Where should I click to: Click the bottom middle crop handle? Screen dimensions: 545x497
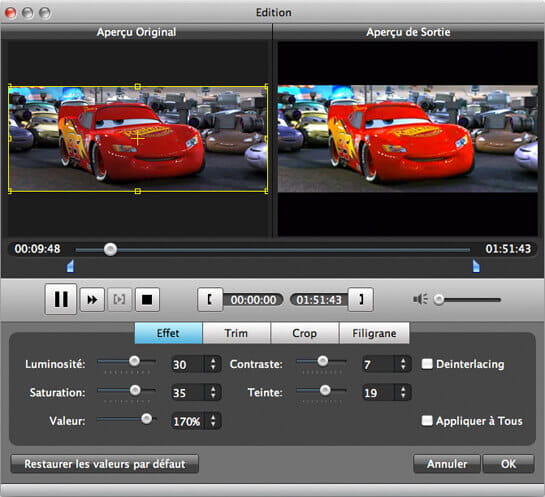tap(138, 191)
